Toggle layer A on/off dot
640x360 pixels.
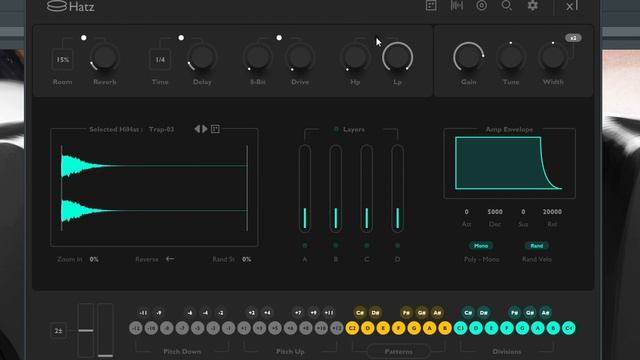coord(304,245)
